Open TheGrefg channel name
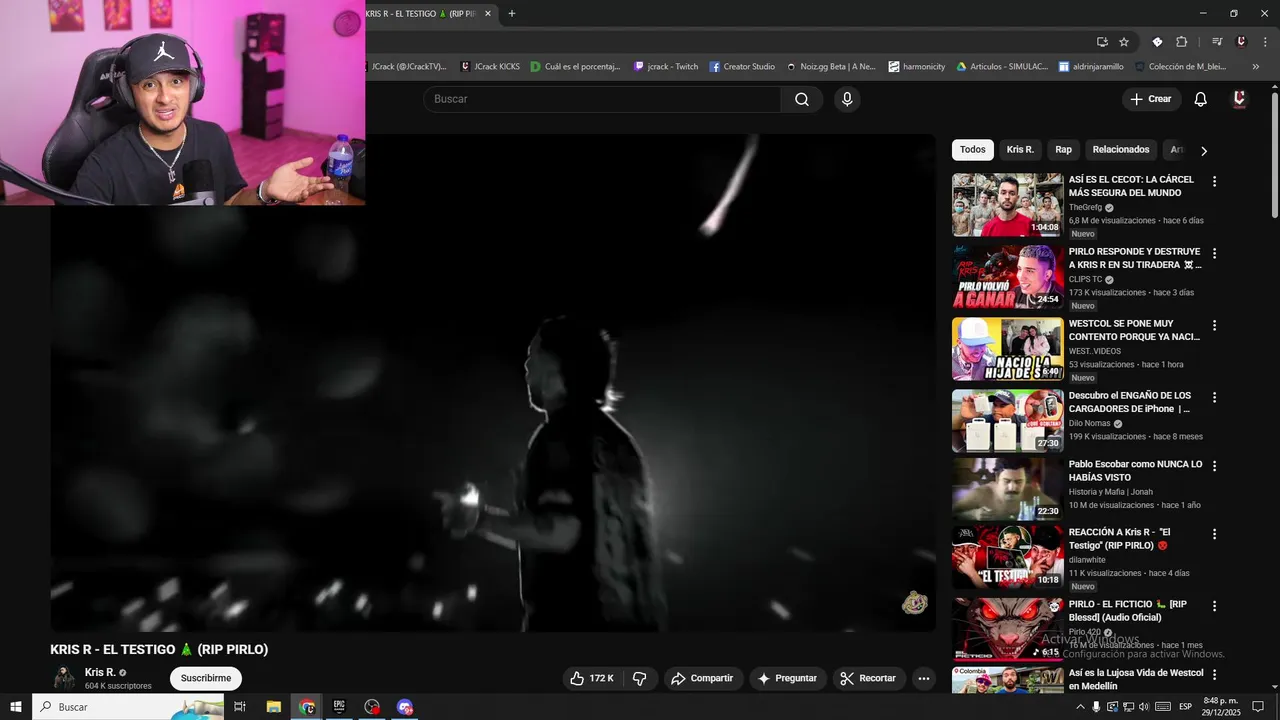 tap(1085, 207)
